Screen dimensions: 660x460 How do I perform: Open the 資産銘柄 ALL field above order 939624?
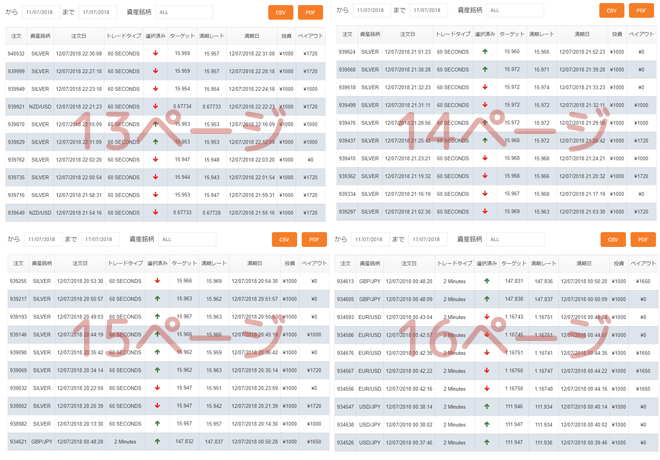515,10
